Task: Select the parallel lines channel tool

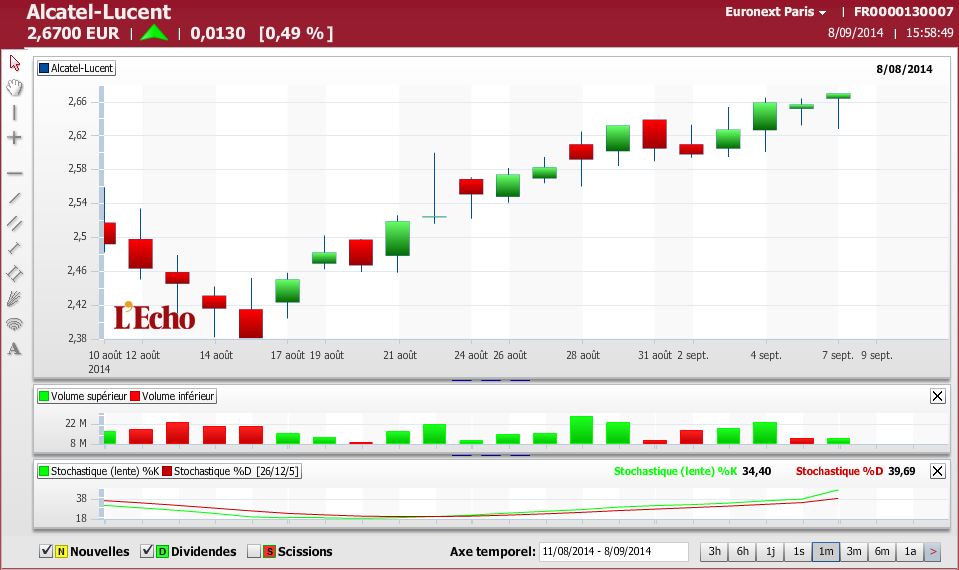Action: [x=15, y=224]
